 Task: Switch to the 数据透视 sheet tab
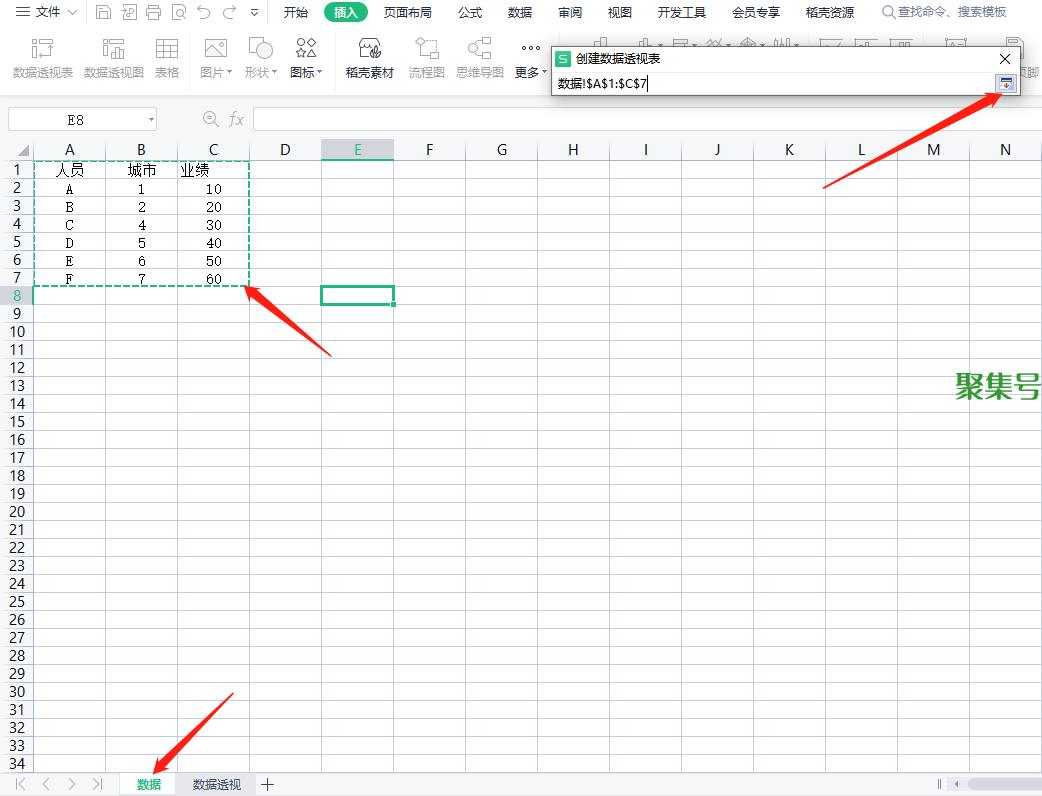pyautogui.click(x=217, y=785)
